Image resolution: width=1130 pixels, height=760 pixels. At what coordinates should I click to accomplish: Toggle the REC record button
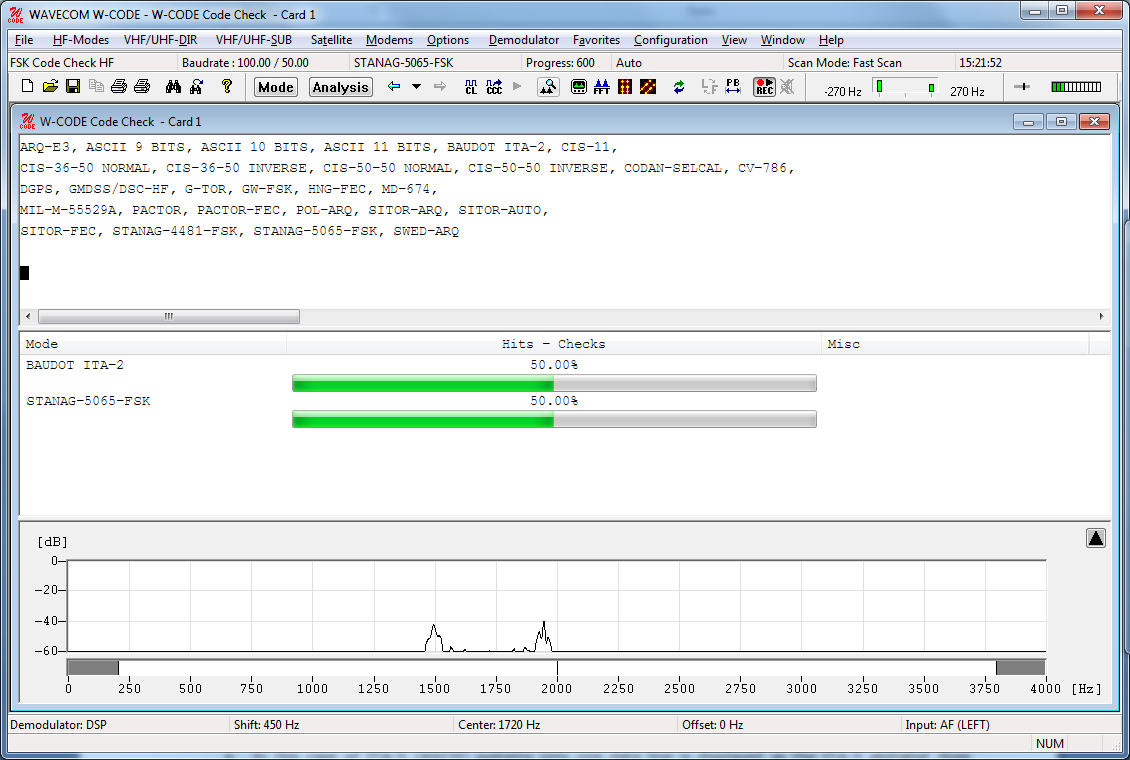pyautogui.click(x=764, y=86)
